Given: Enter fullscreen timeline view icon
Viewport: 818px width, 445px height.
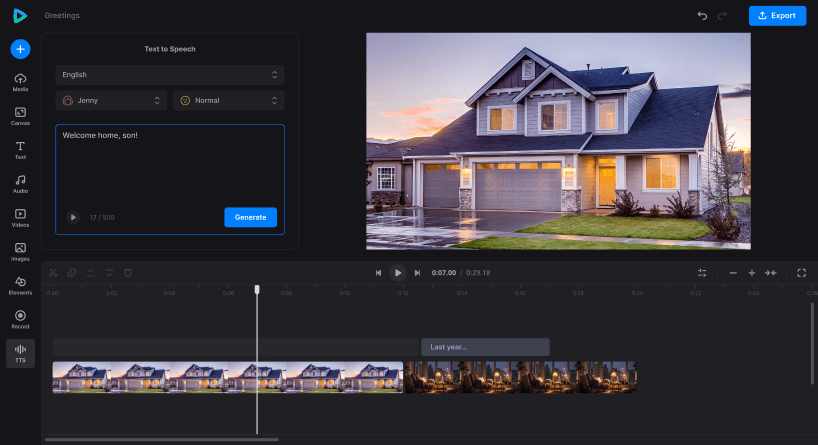Looking at the screenshot, I should click(801, 272).
